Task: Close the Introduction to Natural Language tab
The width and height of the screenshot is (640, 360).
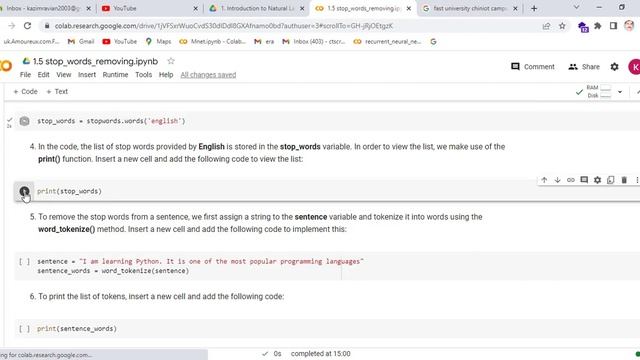Action: [x=302, y=8]
